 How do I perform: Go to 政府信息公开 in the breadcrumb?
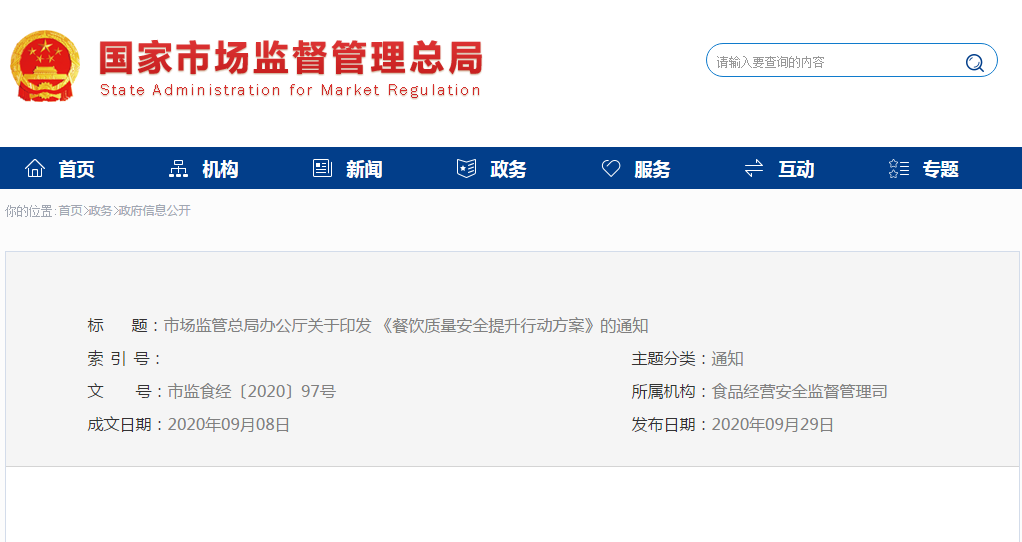tap(154, 210)
